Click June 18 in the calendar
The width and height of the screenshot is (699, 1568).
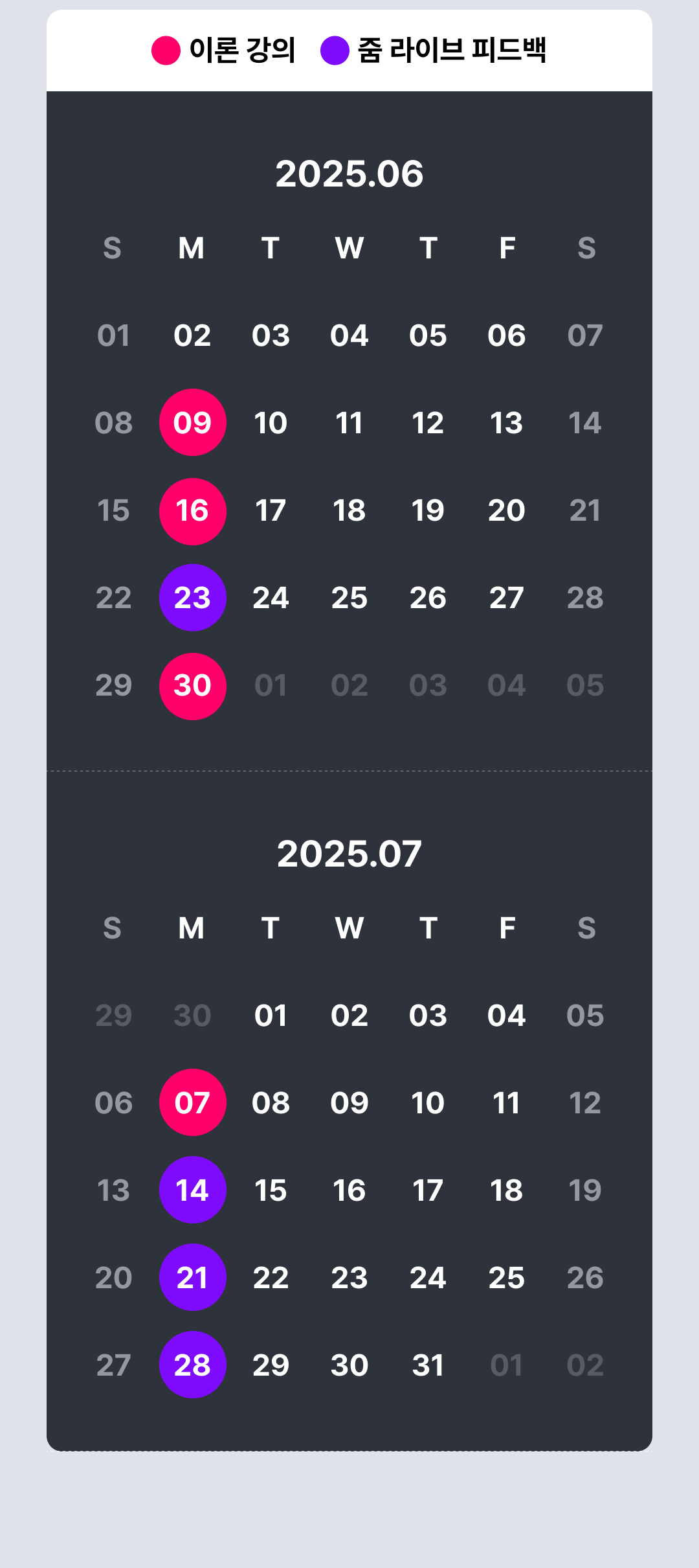click(349, 510)
